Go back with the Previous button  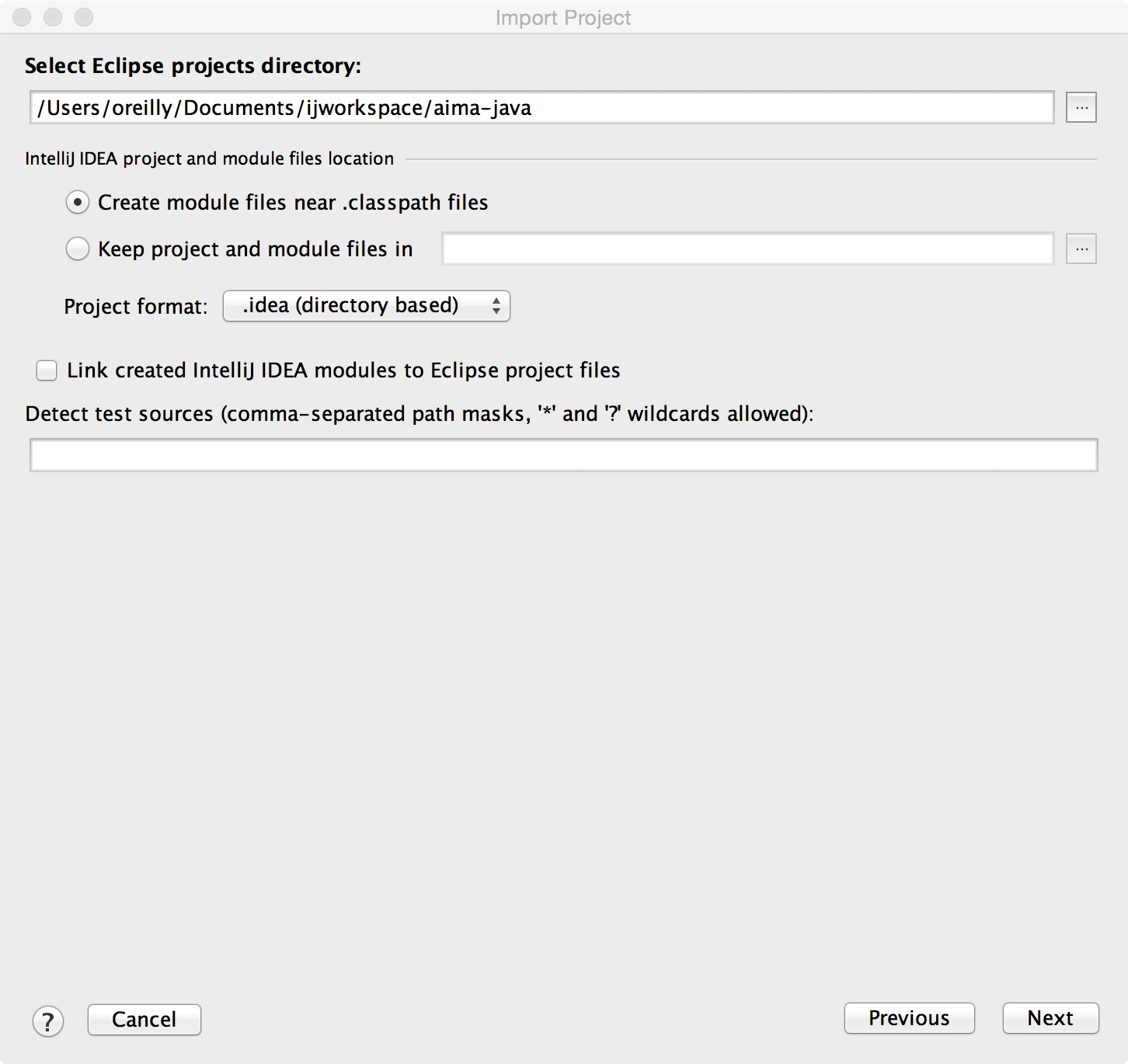pos(909,1018)
